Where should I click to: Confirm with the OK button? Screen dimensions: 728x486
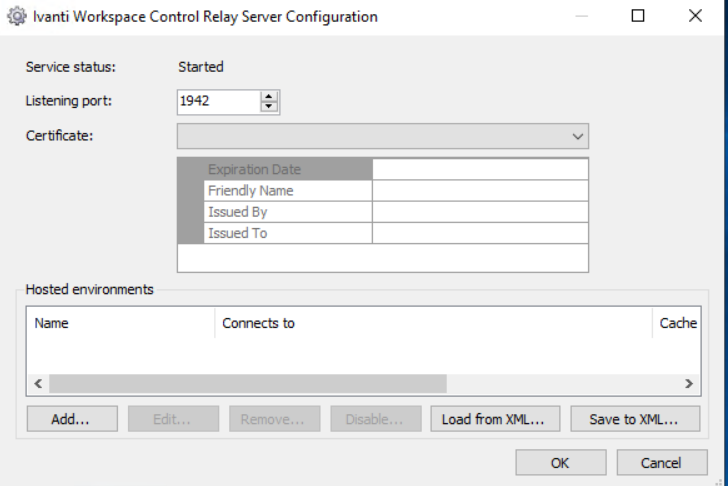[x=561, y=463]
